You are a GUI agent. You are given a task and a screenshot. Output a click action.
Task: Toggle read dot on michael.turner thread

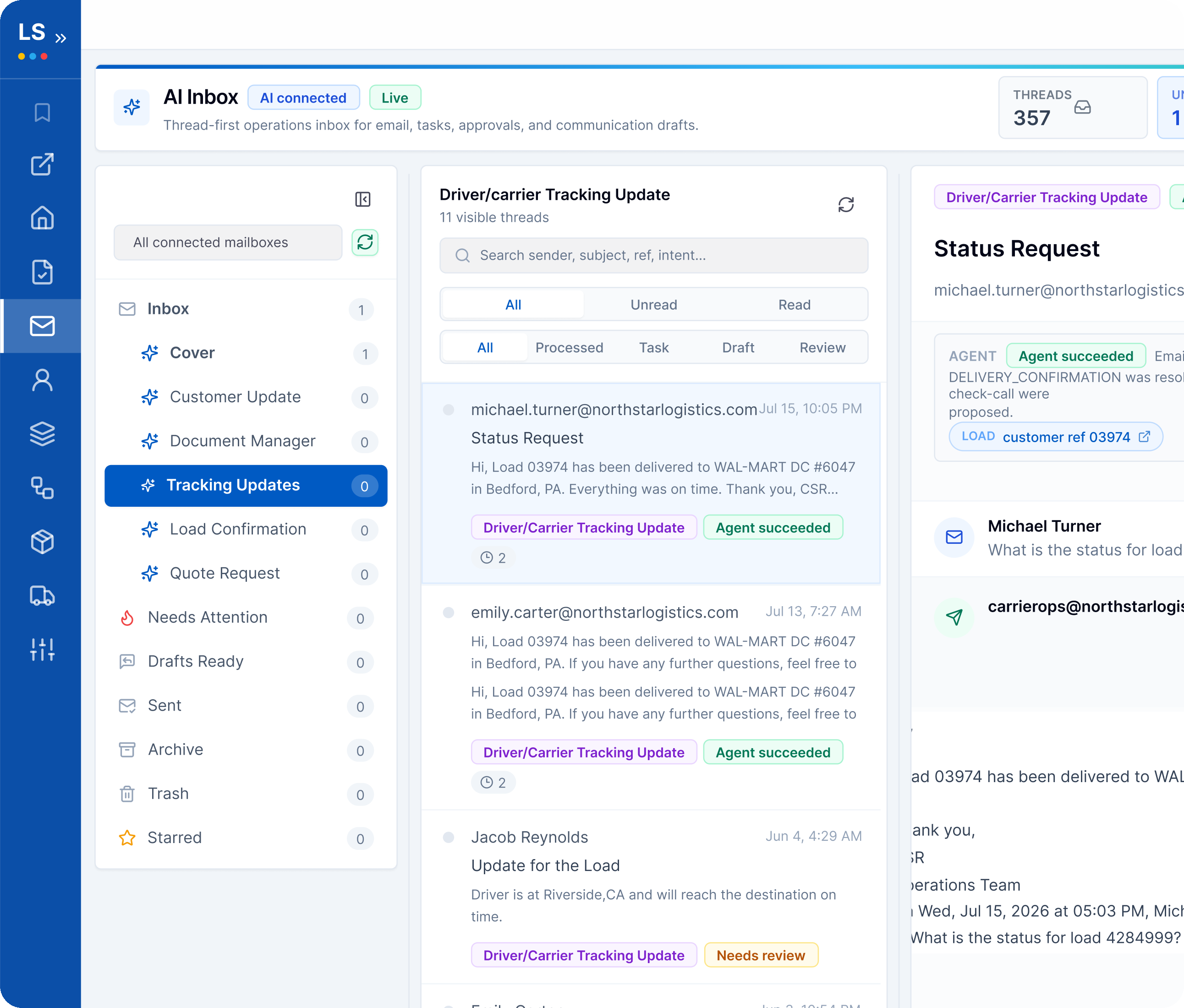pyautogui.click(x=449, y=410)
